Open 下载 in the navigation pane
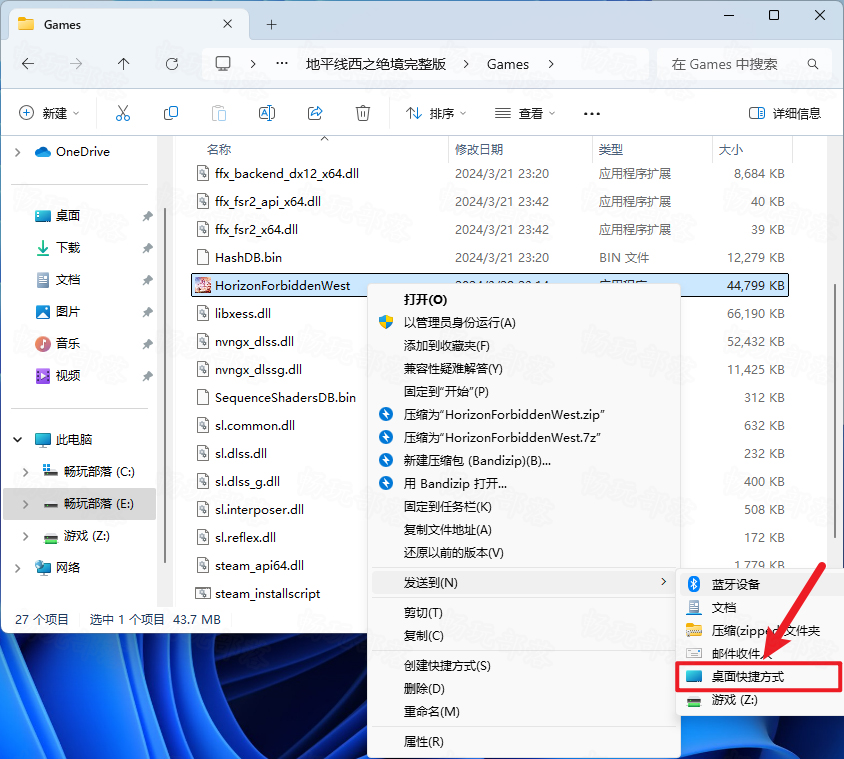Screen dimensions: 844x759 coord(68,248)
